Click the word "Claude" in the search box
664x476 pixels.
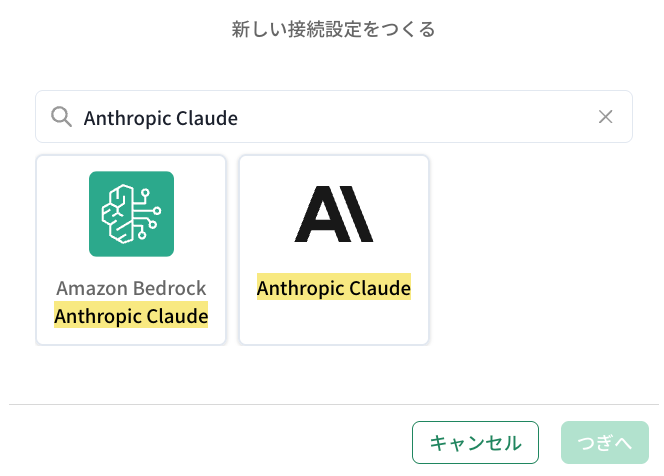point(210,117)
